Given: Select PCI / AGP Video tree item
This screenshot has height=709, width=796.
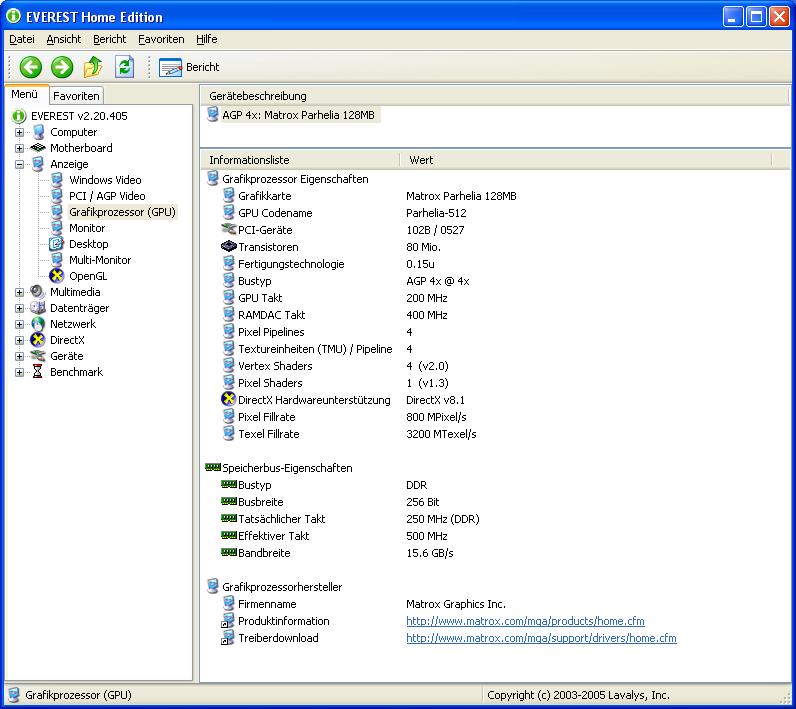Looking at the screenshot, I should pos(107,196).
